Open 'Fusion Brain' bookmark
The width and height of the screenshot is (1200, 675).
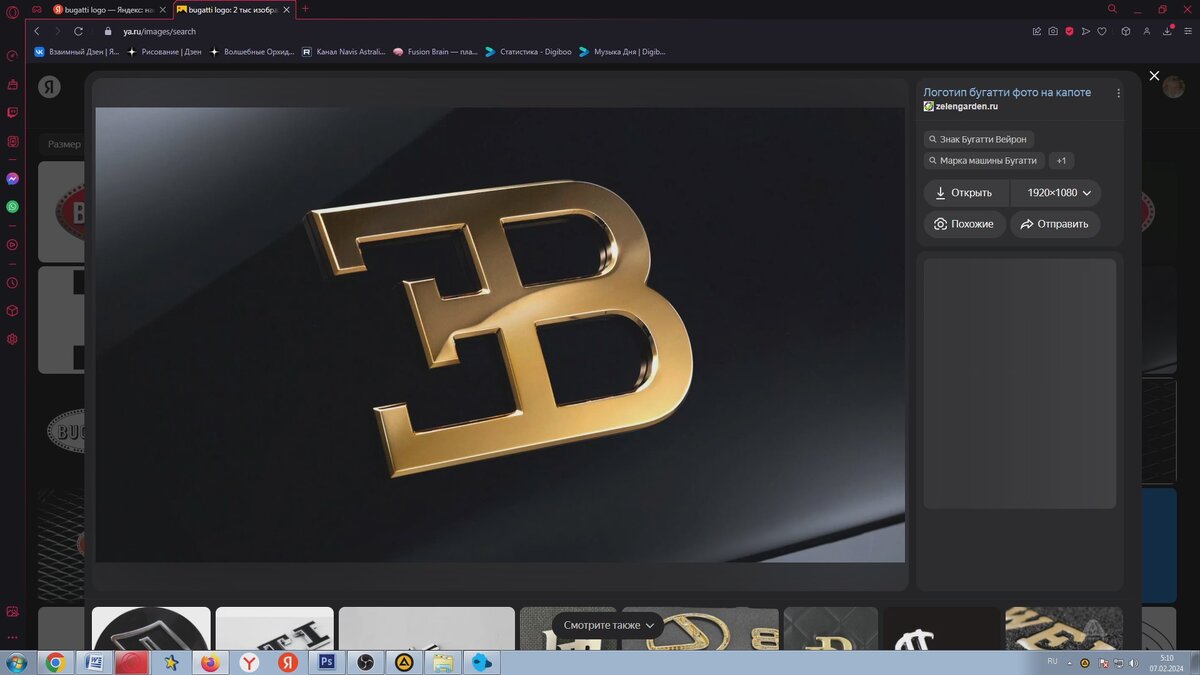[x=435, y=51]
